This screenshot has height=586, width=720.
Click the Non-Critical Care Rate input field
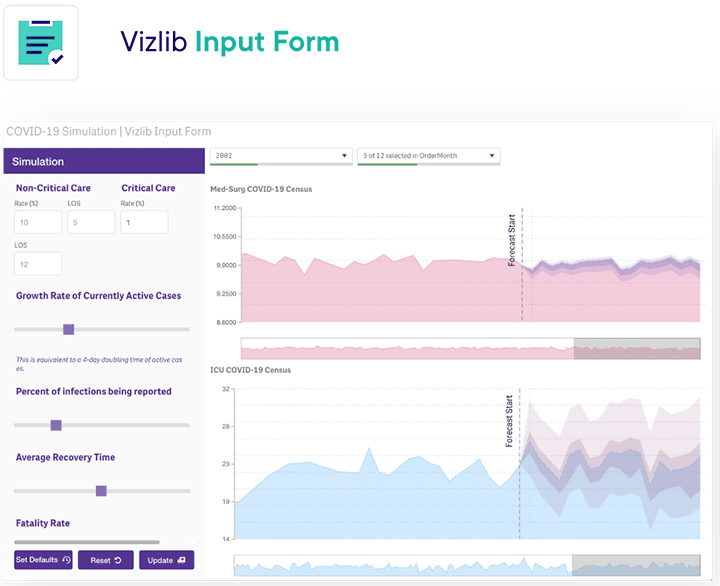tap(38, 222)
